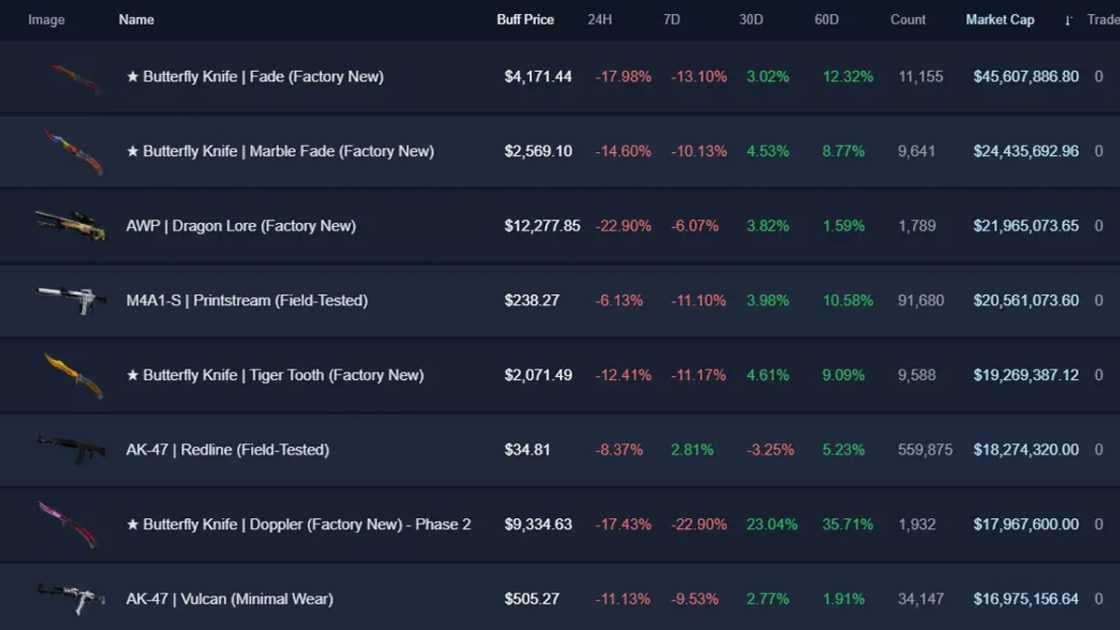Click the $4,171.44 buff price

click(x=538, y=76)
